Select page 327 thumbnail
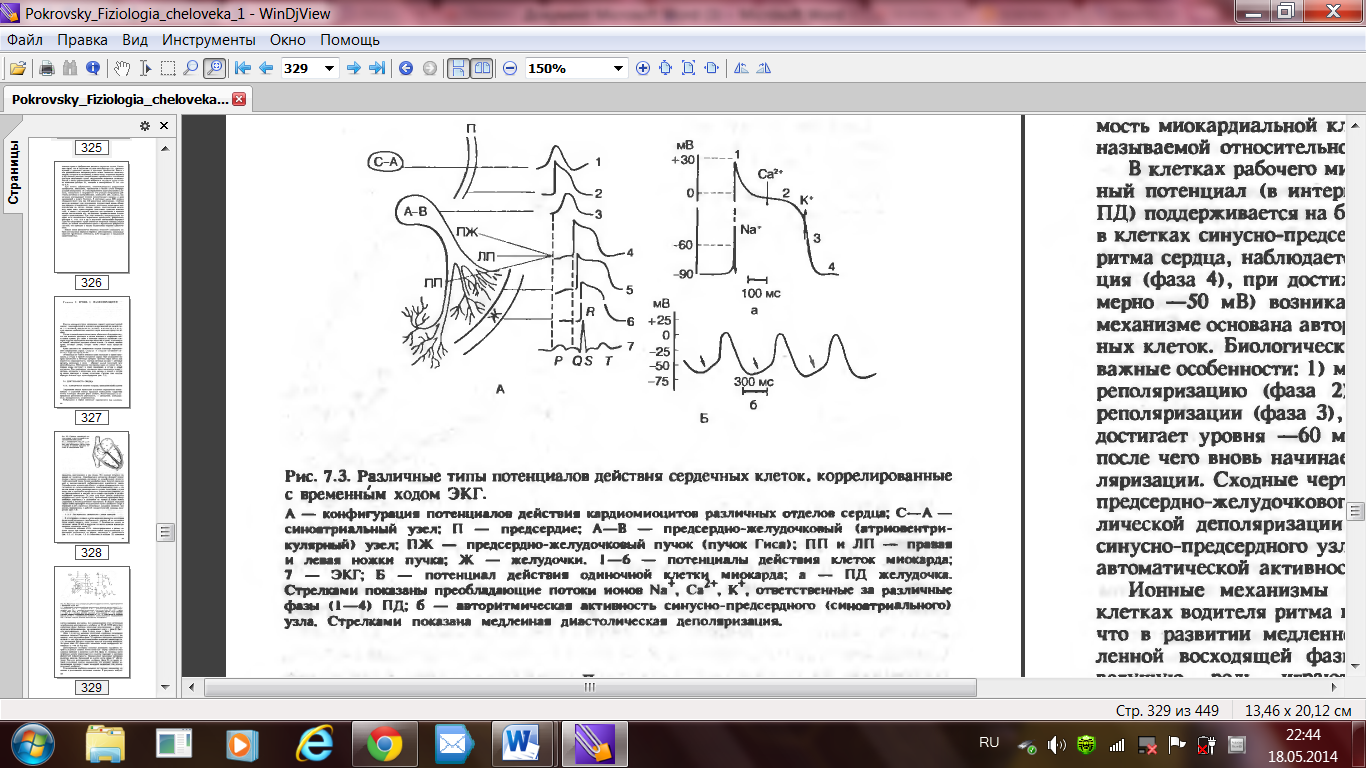The height and width of the screenshot is (768, 1366). (91, 352)
